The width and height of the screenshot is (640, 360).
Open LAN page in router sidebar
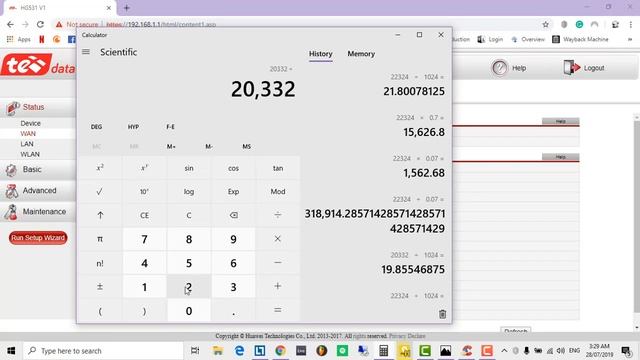(27, 144)
